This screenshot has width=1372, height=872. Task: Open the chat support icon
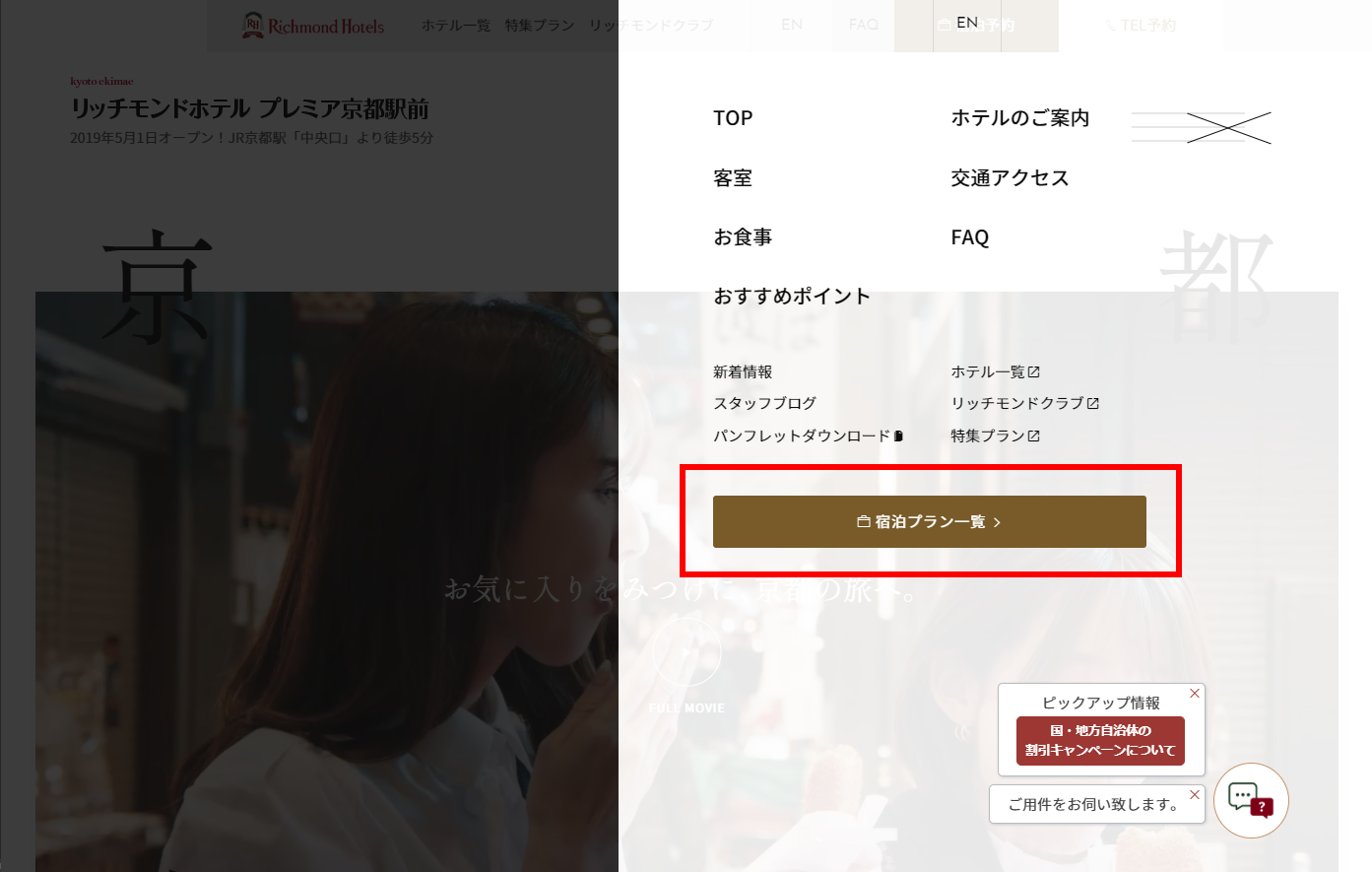tap(1251, 800)
